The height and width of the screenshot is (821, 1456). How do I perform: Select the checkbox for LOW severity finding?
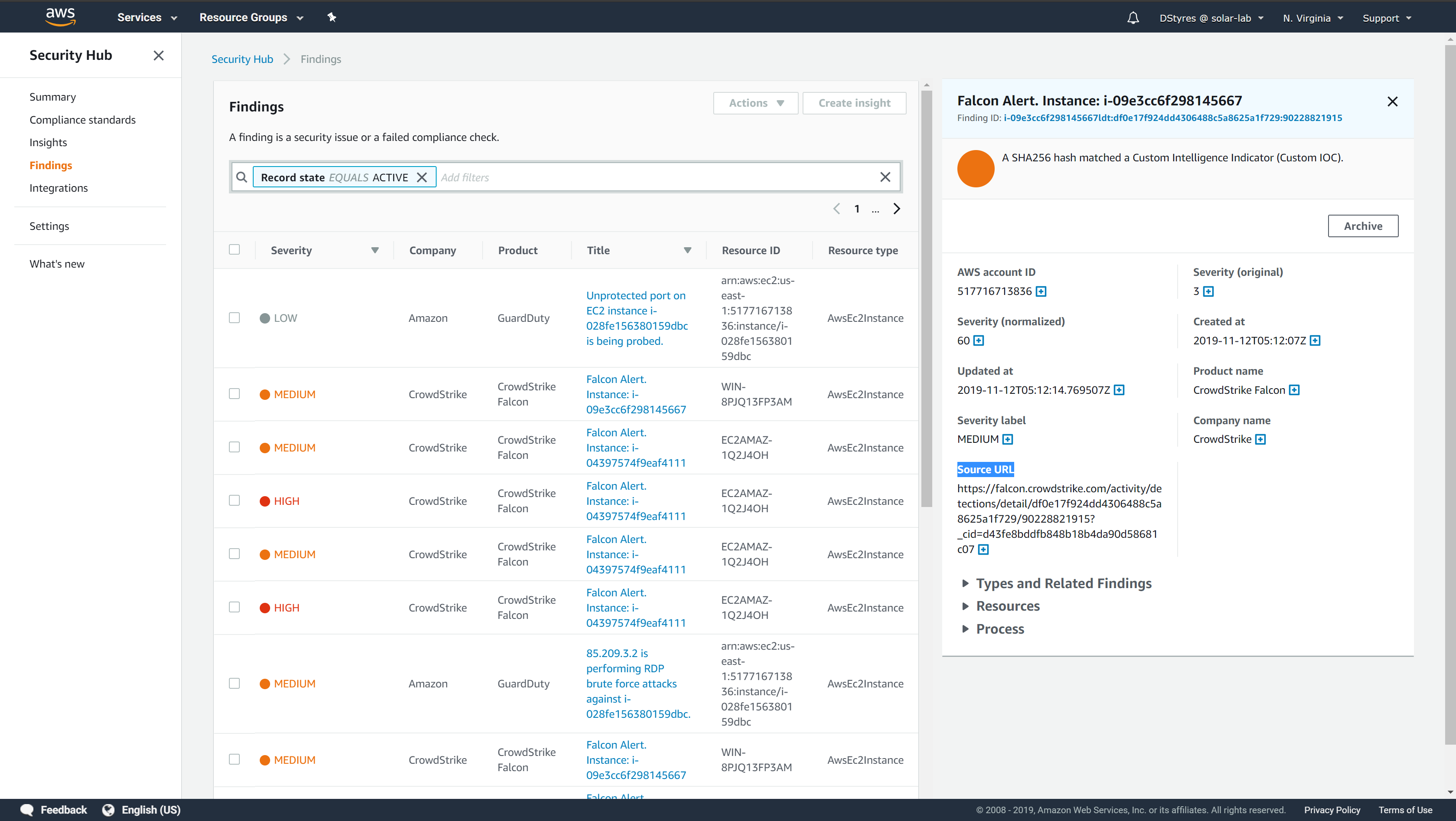click(234, 317)
